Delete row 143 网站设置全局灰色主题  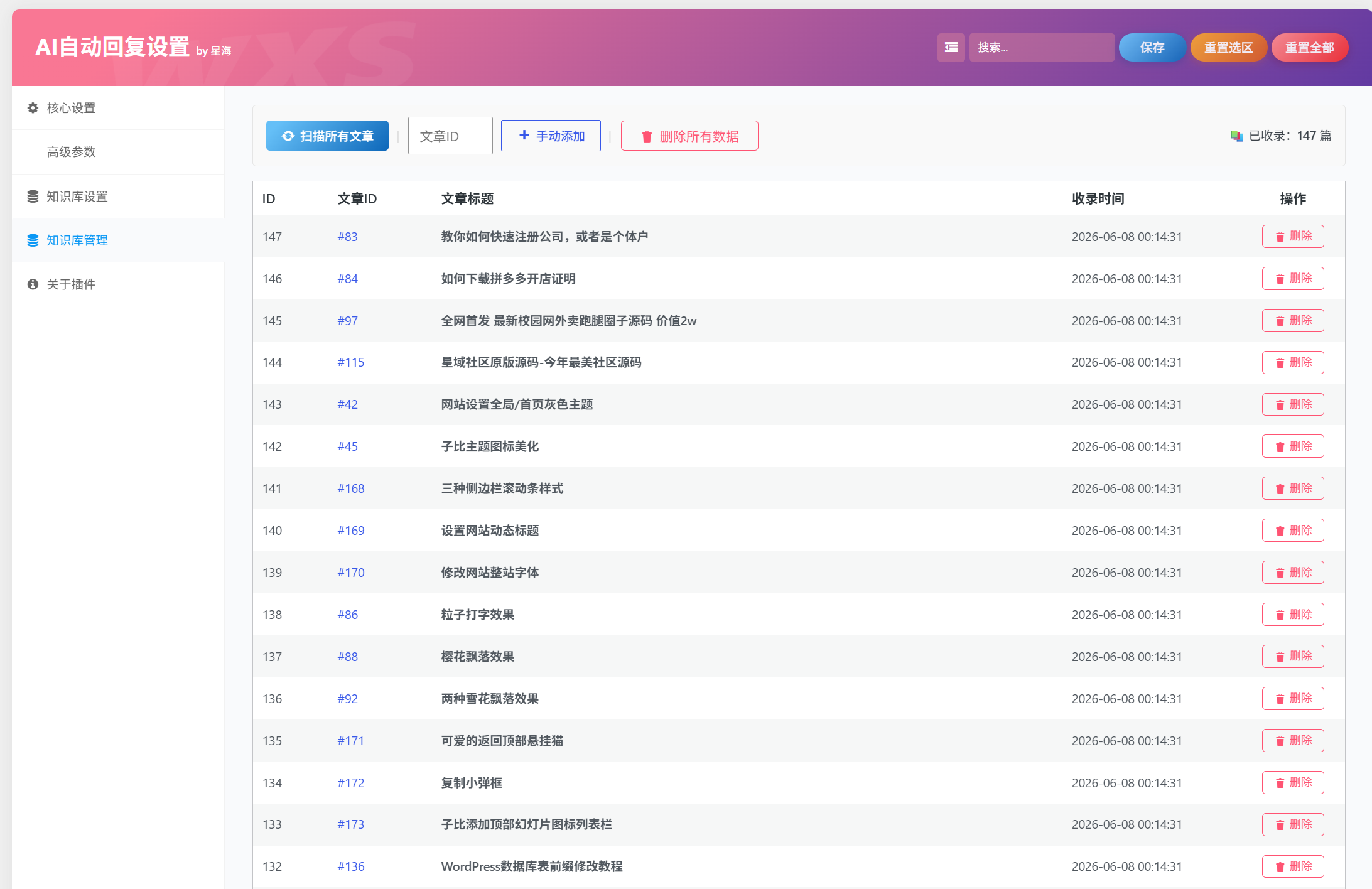point(1293,404)
